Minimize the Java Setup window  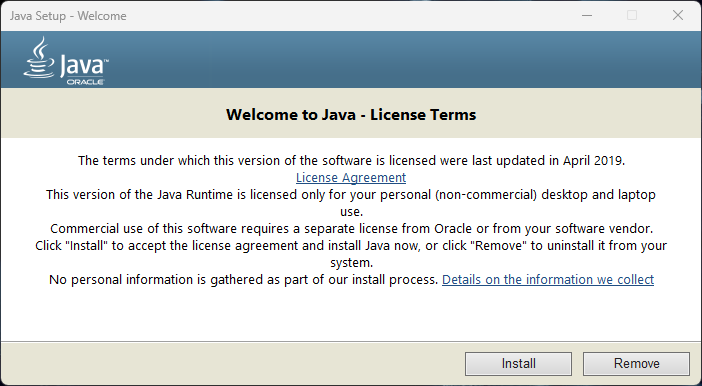[x=587, y=15]
